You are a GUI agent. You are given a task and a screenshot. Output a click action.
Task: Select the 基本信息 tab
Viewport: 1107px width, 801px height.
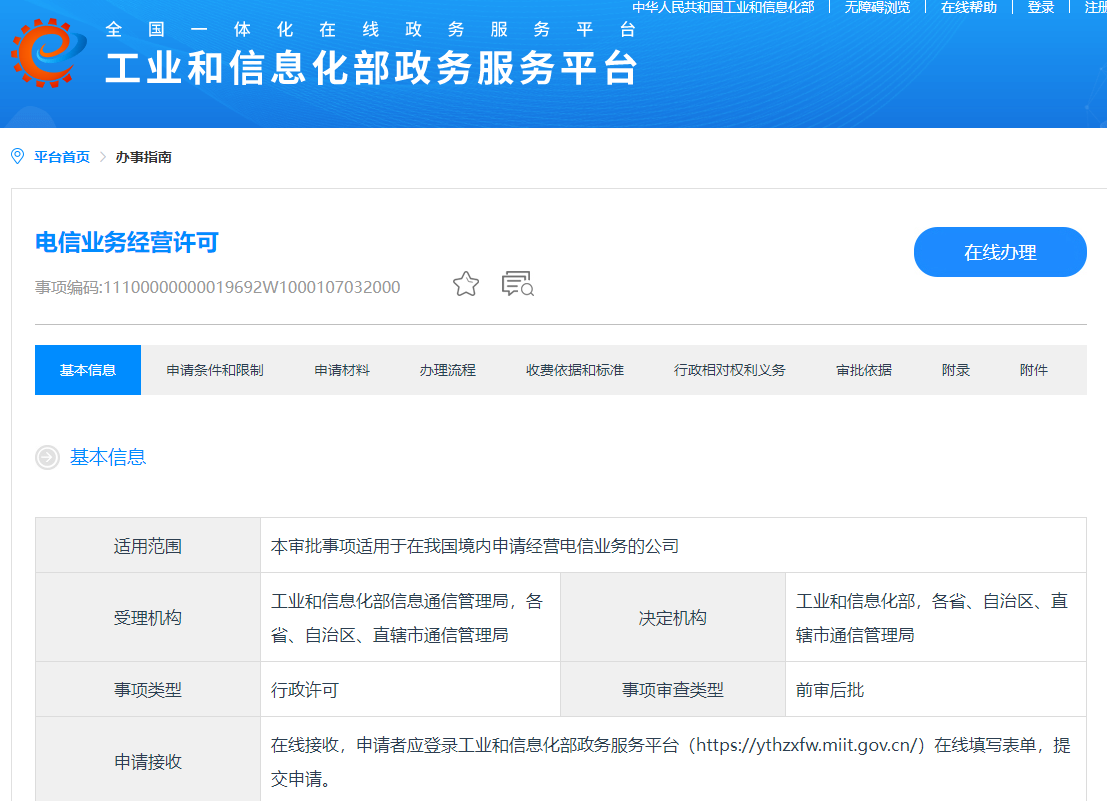pos(88,370)
